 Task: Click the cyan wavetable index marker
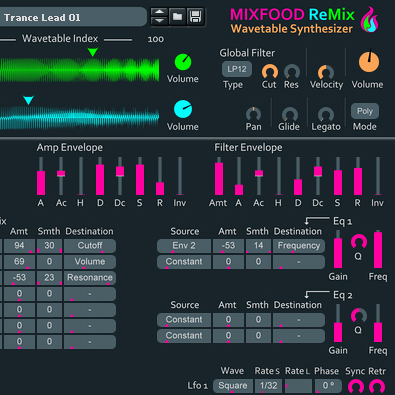coord(28,100)
